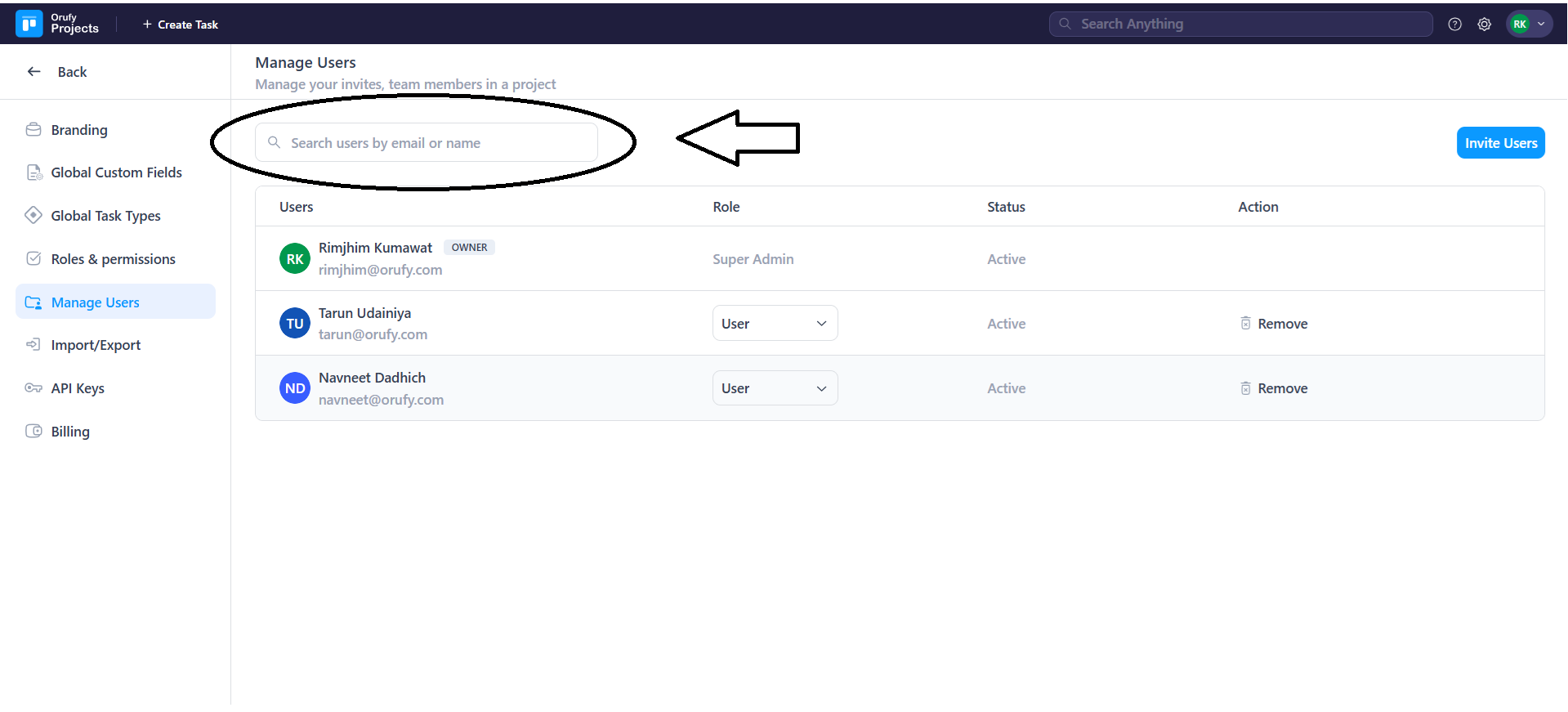This screenshot has width=1568, height=712.
Task: Open the Billing section
Action: [x=70, y=432]
